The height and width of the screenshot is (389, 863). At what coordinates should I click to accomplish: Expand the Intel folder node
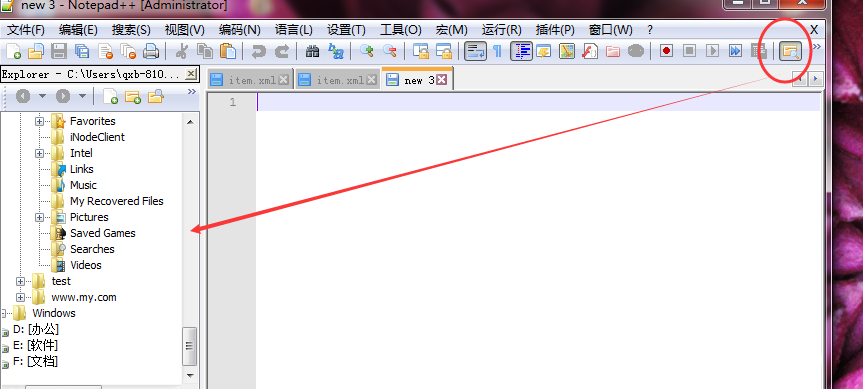click(40, 153)
